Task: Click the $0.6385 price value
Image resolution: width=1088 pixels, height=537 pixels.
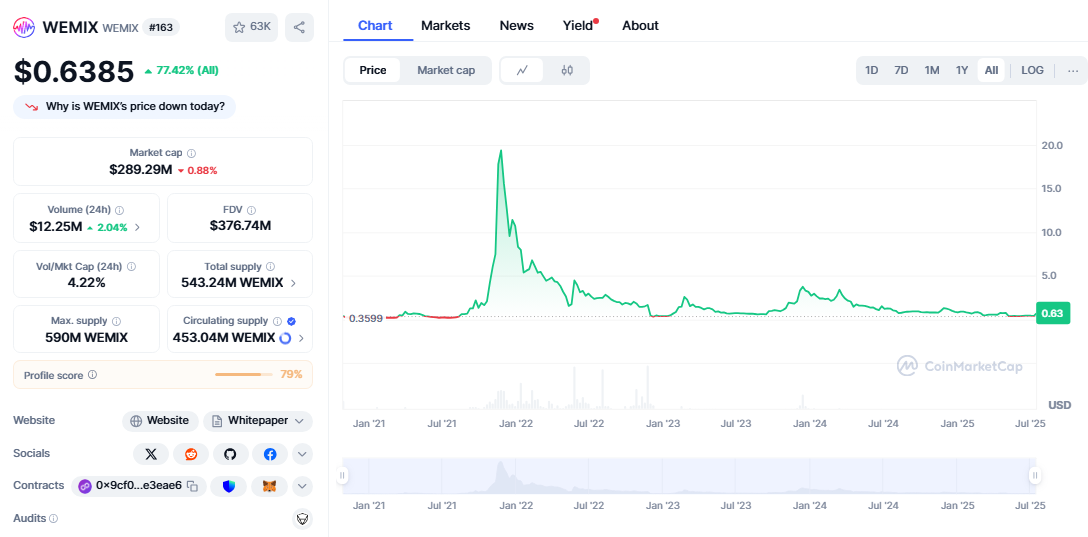Action: 74,71
